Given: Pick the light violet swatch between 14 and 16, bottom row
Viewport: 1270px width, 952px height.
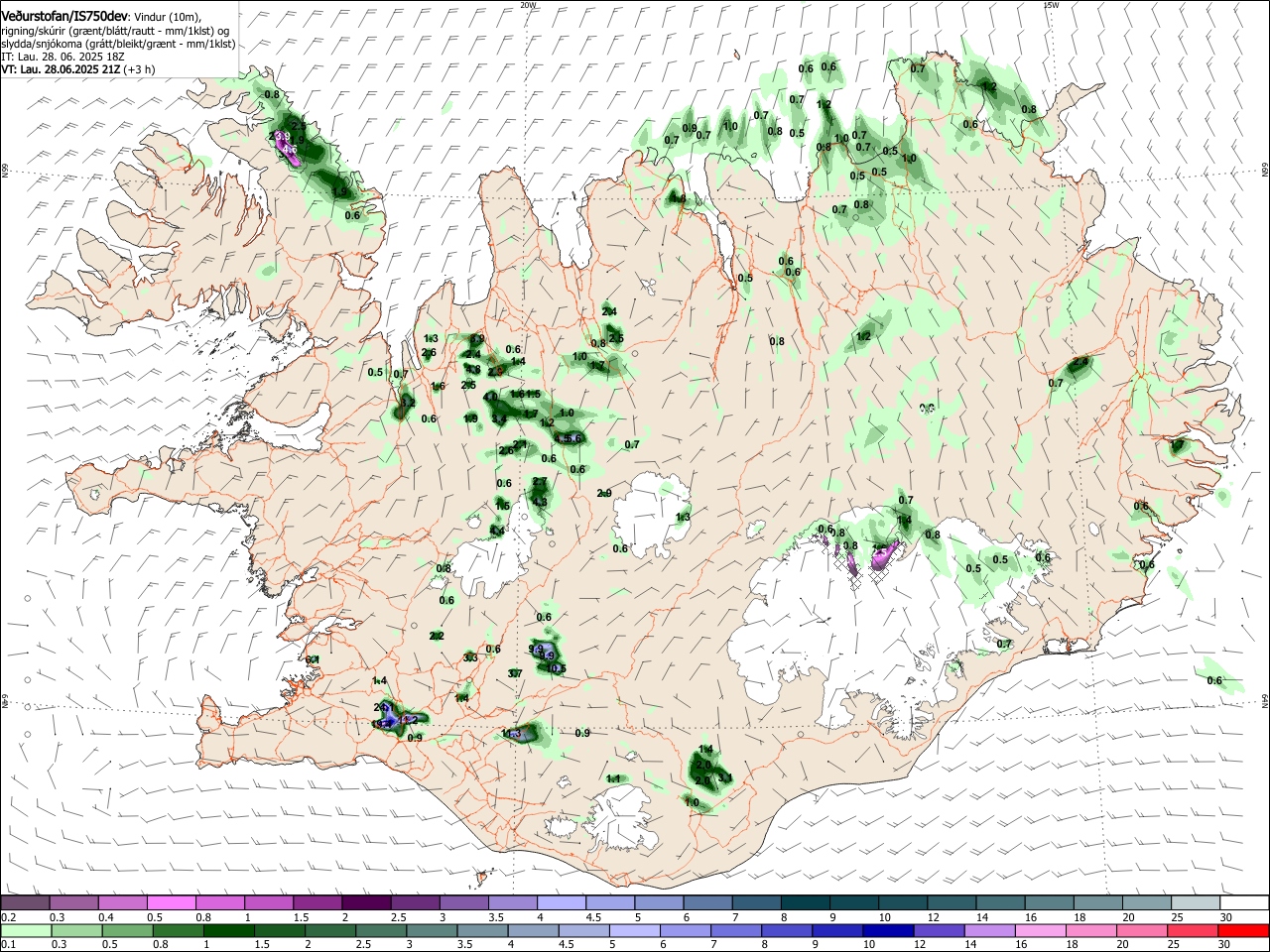Looking at the screenshot, I should 989,930.
